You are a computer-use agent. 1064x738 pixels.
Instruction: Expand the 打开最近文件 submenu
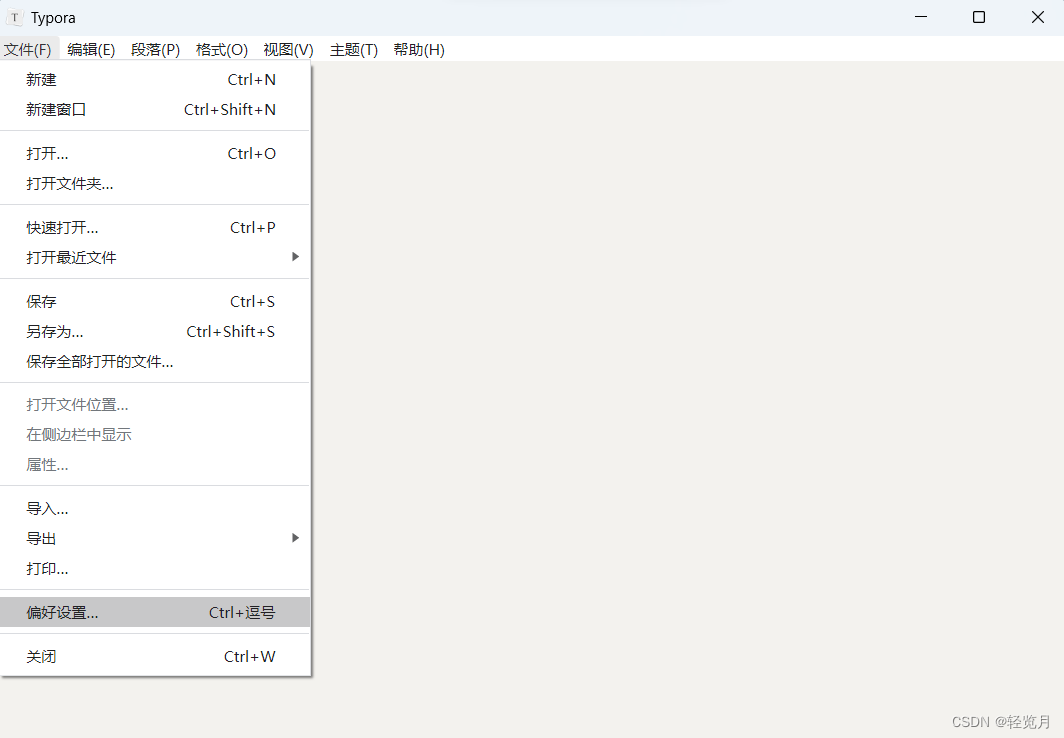(155, 257)
